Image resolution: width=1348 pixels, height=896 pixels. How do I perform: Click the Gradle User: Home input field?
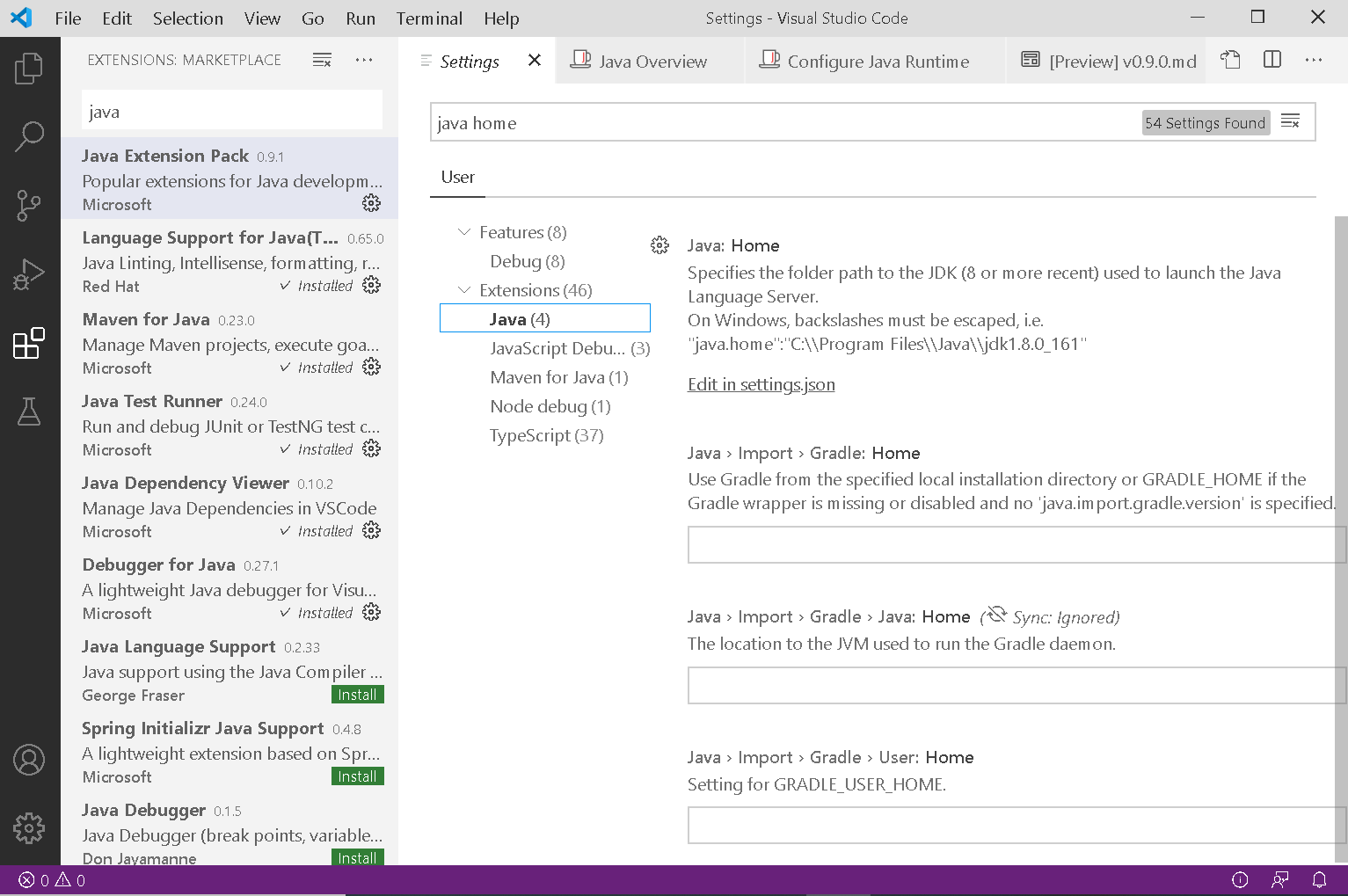click(1016, 826)
